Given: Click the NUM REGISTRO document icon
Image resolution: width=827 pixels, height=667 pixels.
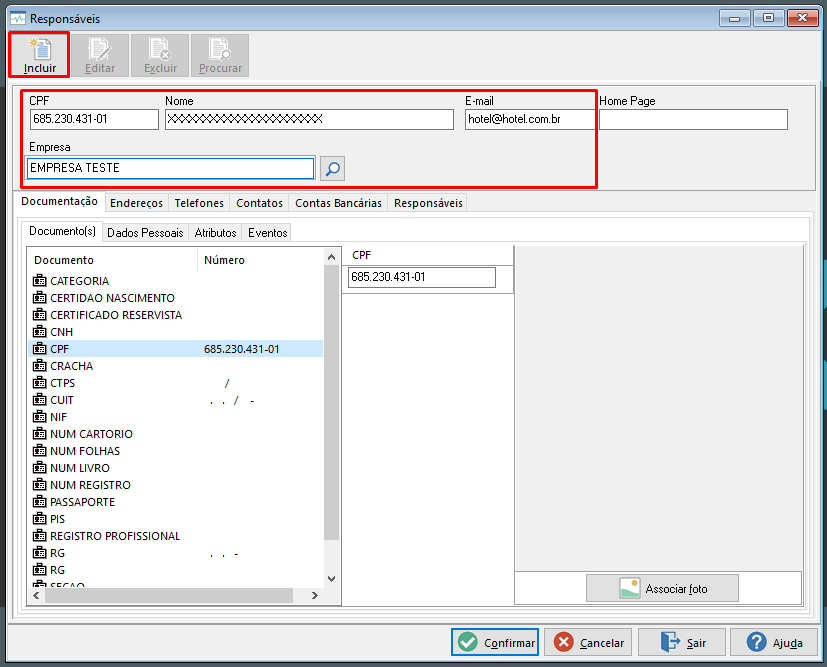Looking at the screenshot, I should click(x=40, y=485).
